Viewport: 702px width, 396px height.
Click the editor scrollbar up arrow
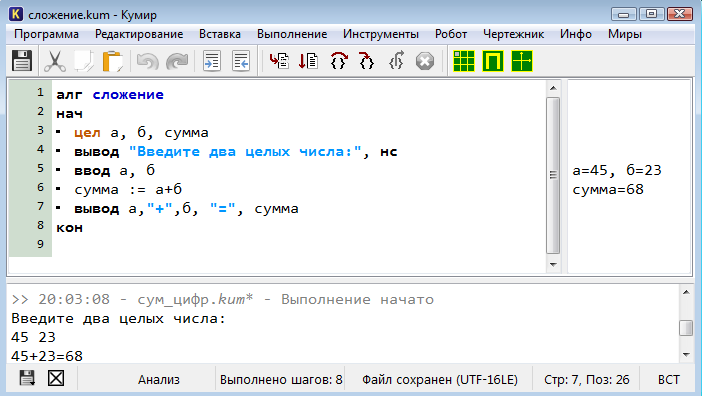point(553,88)
